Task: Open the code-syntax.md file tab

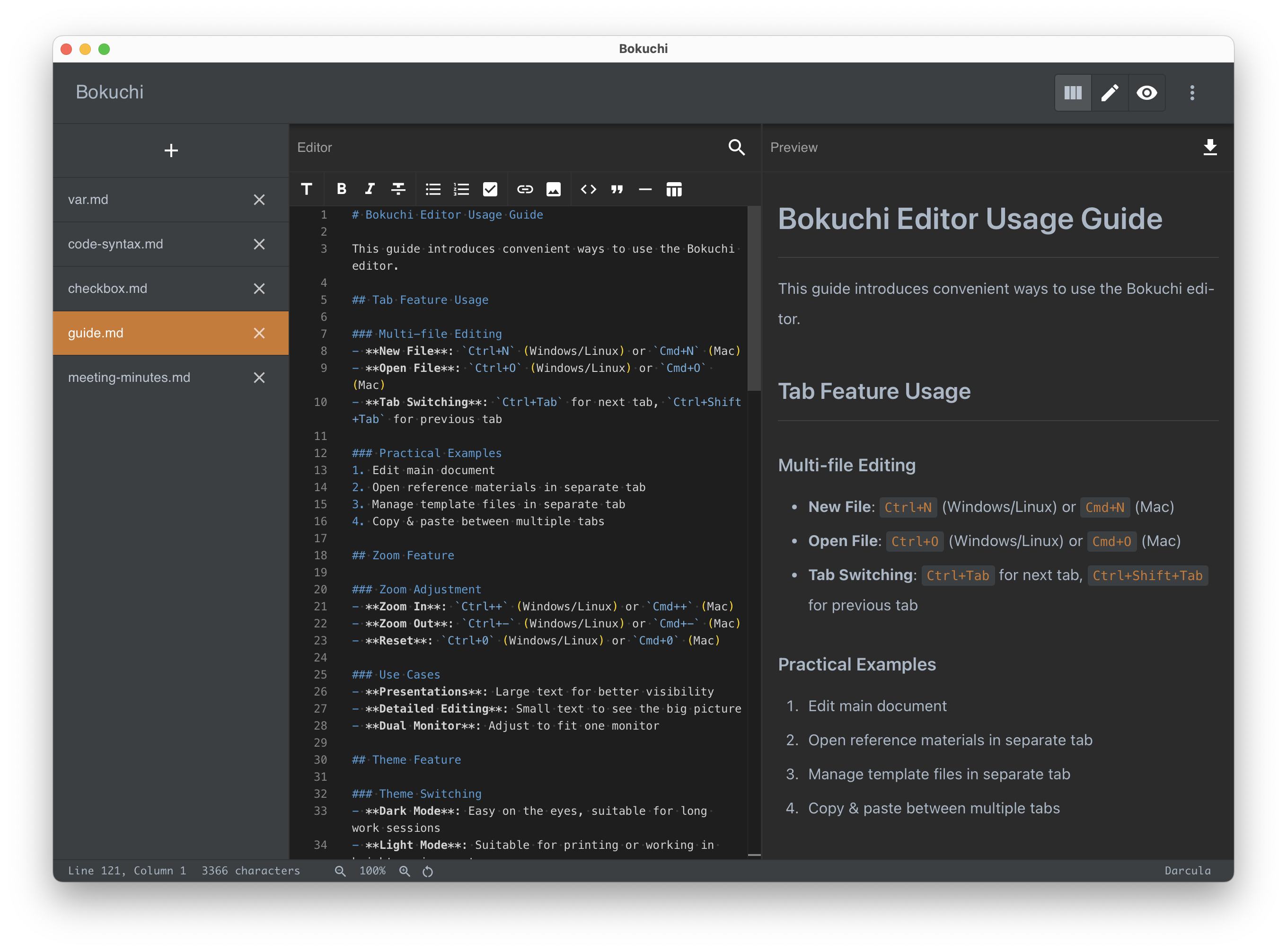Action: [115, 244]
